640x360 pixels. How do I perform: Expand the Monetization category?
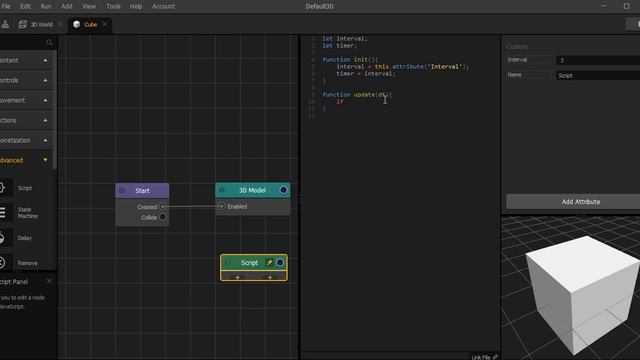[x=26, y=140]
